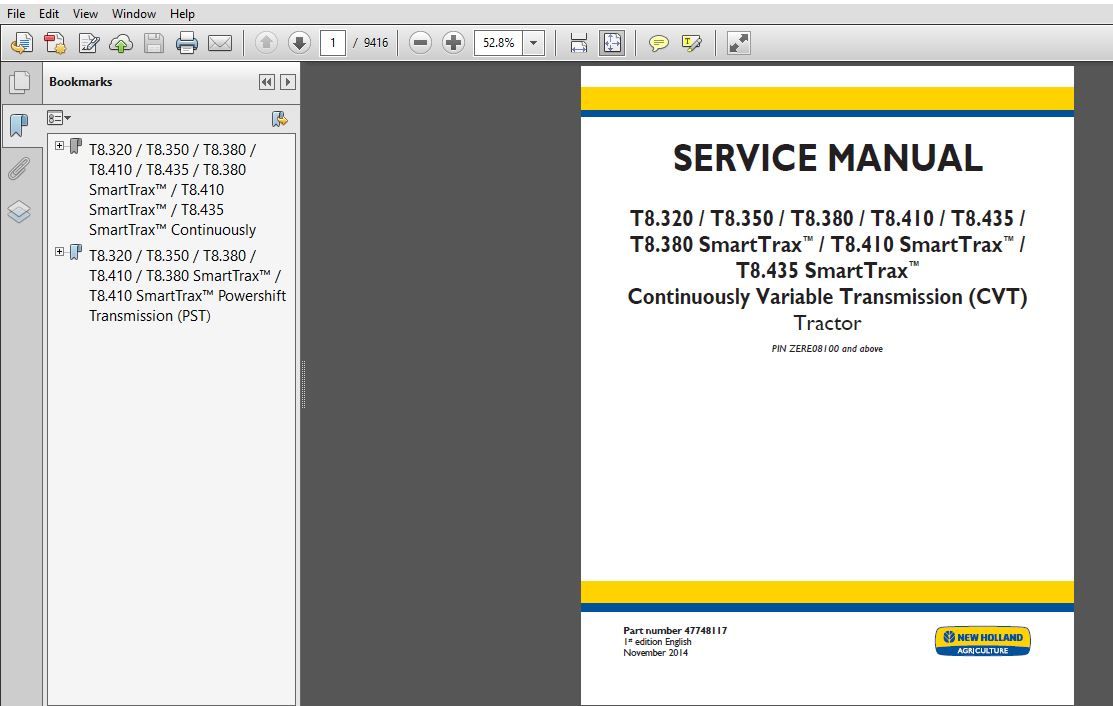1113x706 pixels.
Task: Open the View menu
Action: tap(85, 13)
